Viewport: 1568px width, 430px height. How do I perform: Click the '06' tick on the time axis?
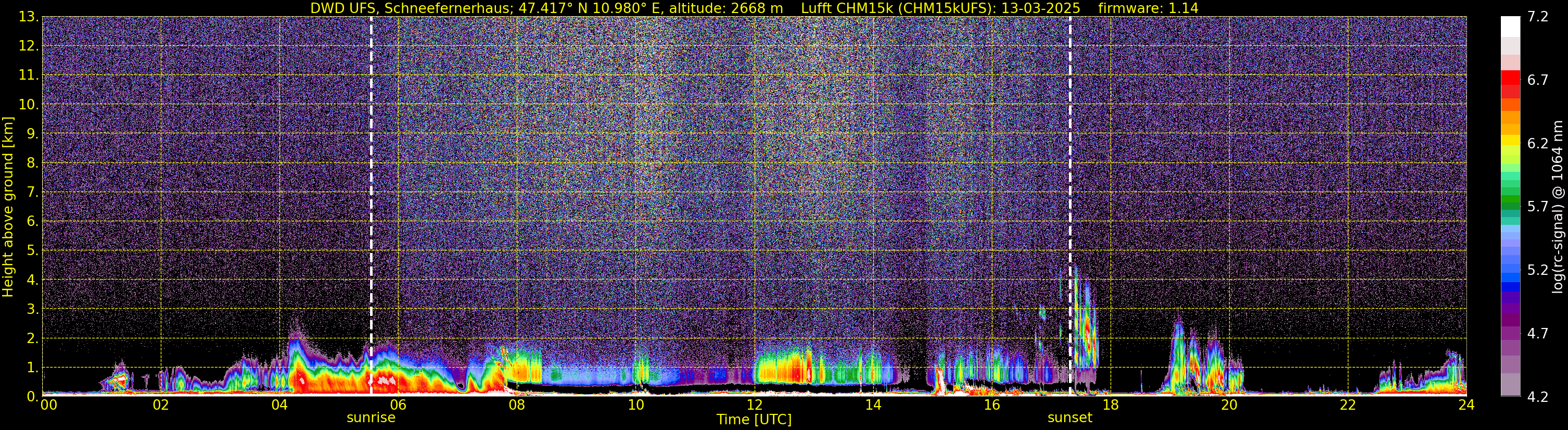(398, 405)
